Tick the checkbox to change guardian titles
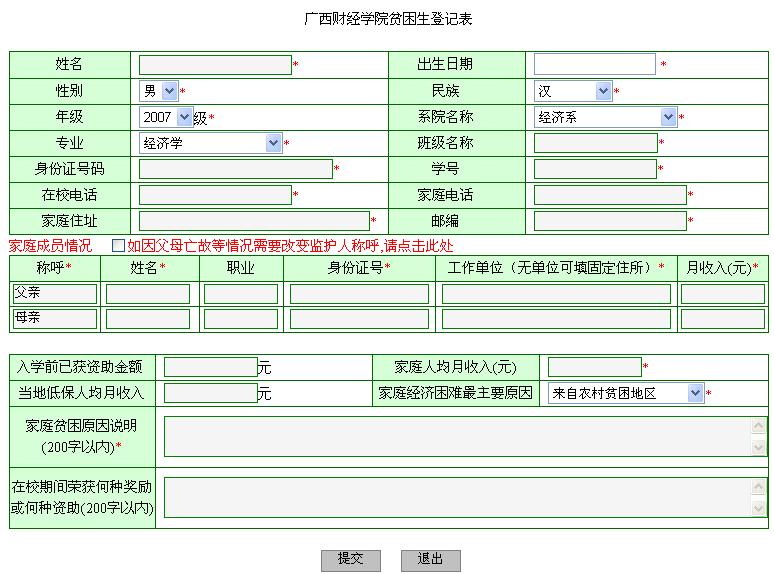The image size is (774, 574). click(x=118, y=245)
